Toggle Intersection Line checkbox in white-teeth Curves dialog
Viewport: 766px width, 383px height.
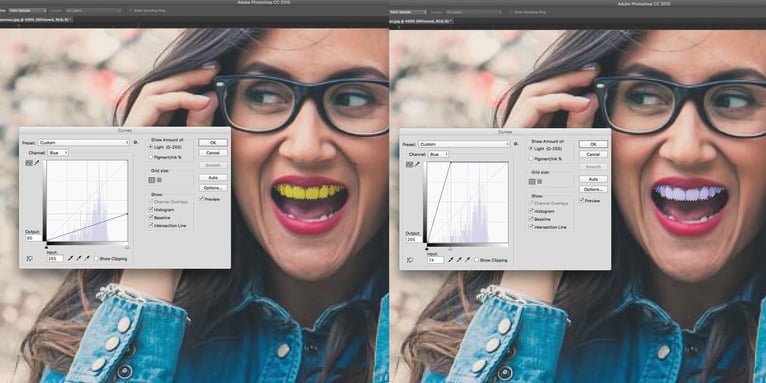(531, 227)
